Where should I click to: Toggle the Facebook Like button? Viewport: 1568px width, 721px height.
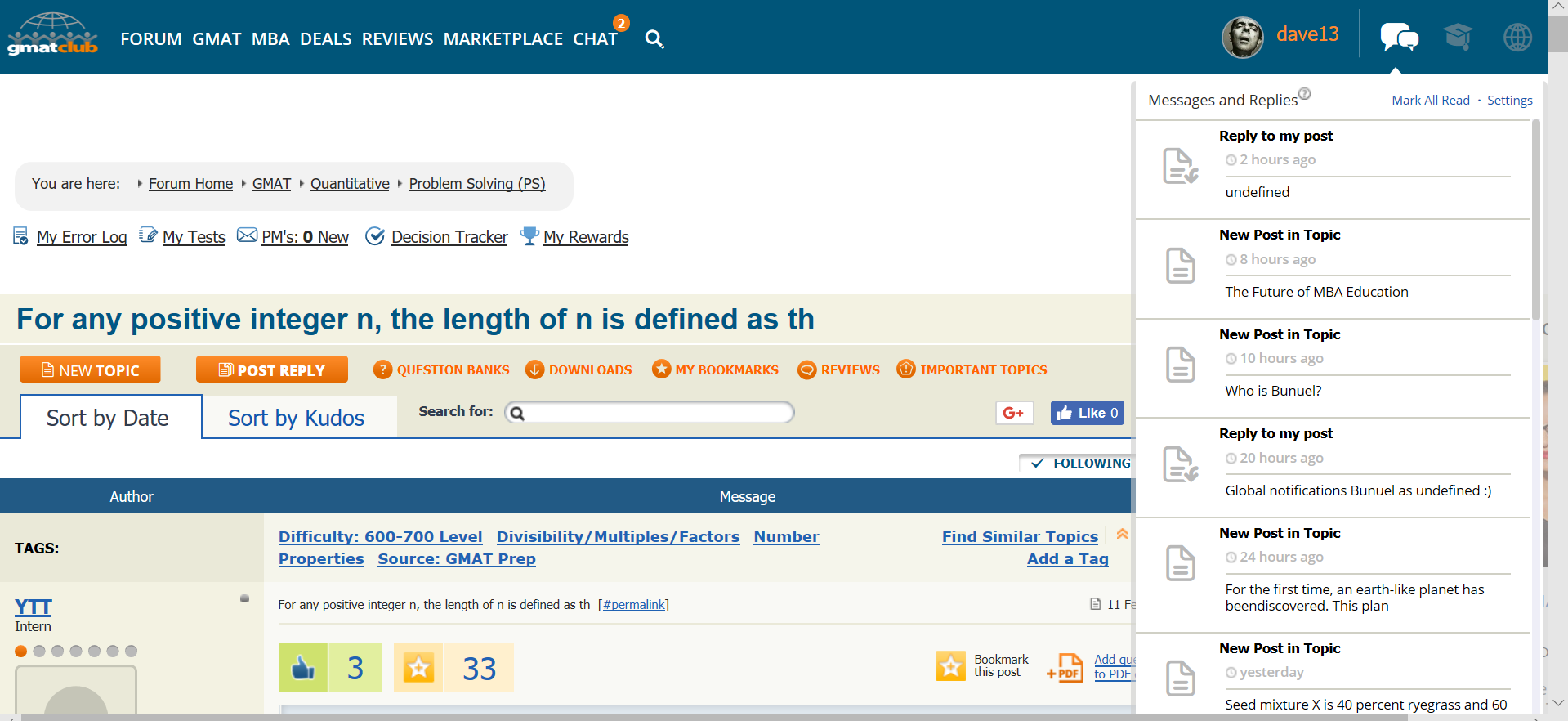pos(1087,413)
